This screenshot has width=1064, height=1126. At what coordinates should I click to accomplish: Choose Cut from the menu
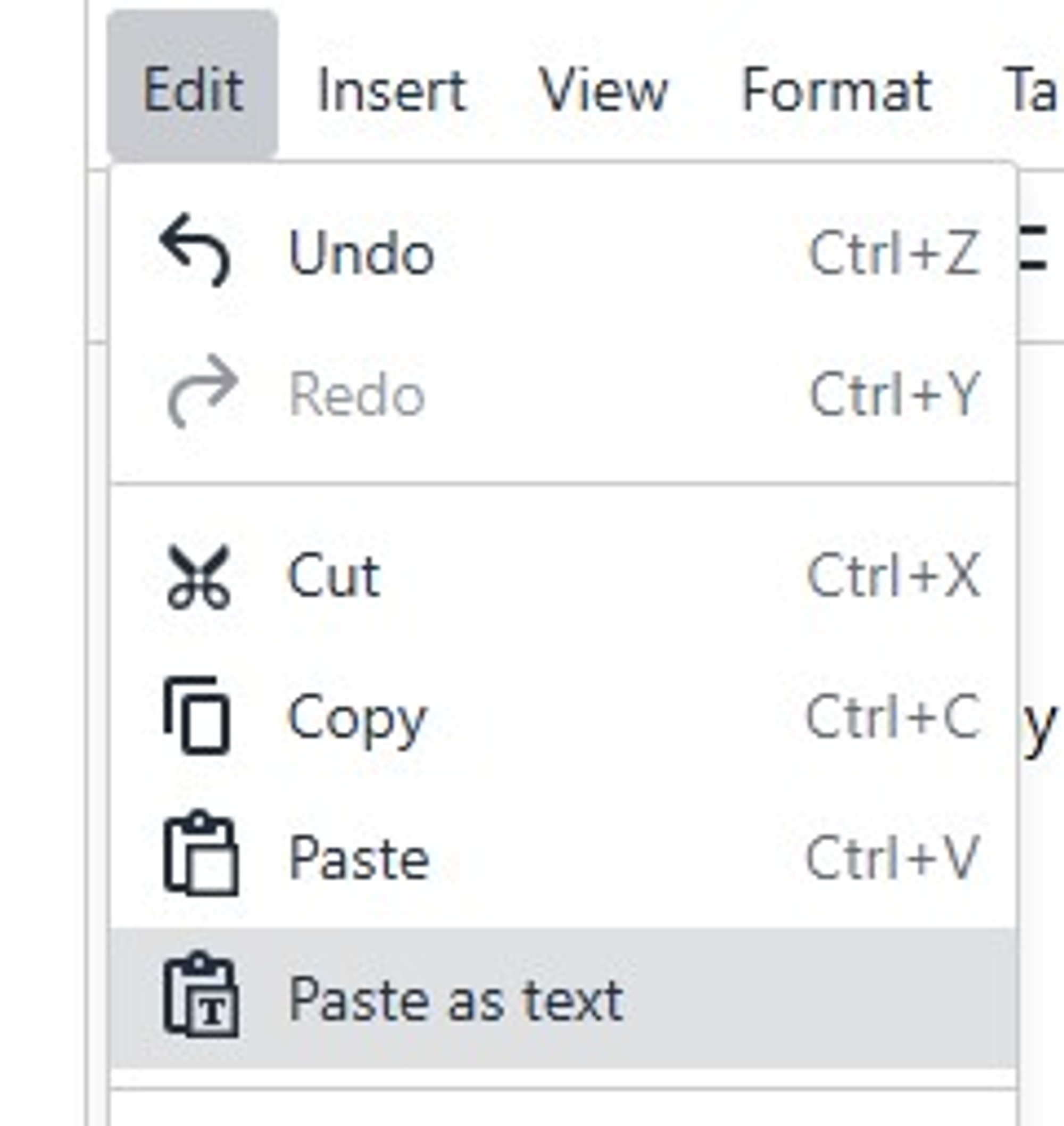(x=335, y=576)
